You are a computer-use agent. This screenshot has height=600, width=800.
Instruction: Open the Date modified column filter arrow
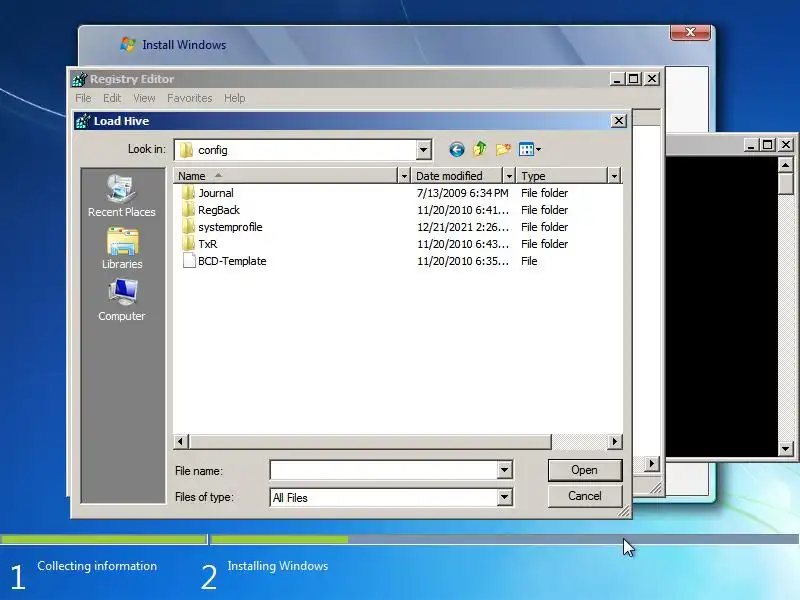[x=509, y=176]
